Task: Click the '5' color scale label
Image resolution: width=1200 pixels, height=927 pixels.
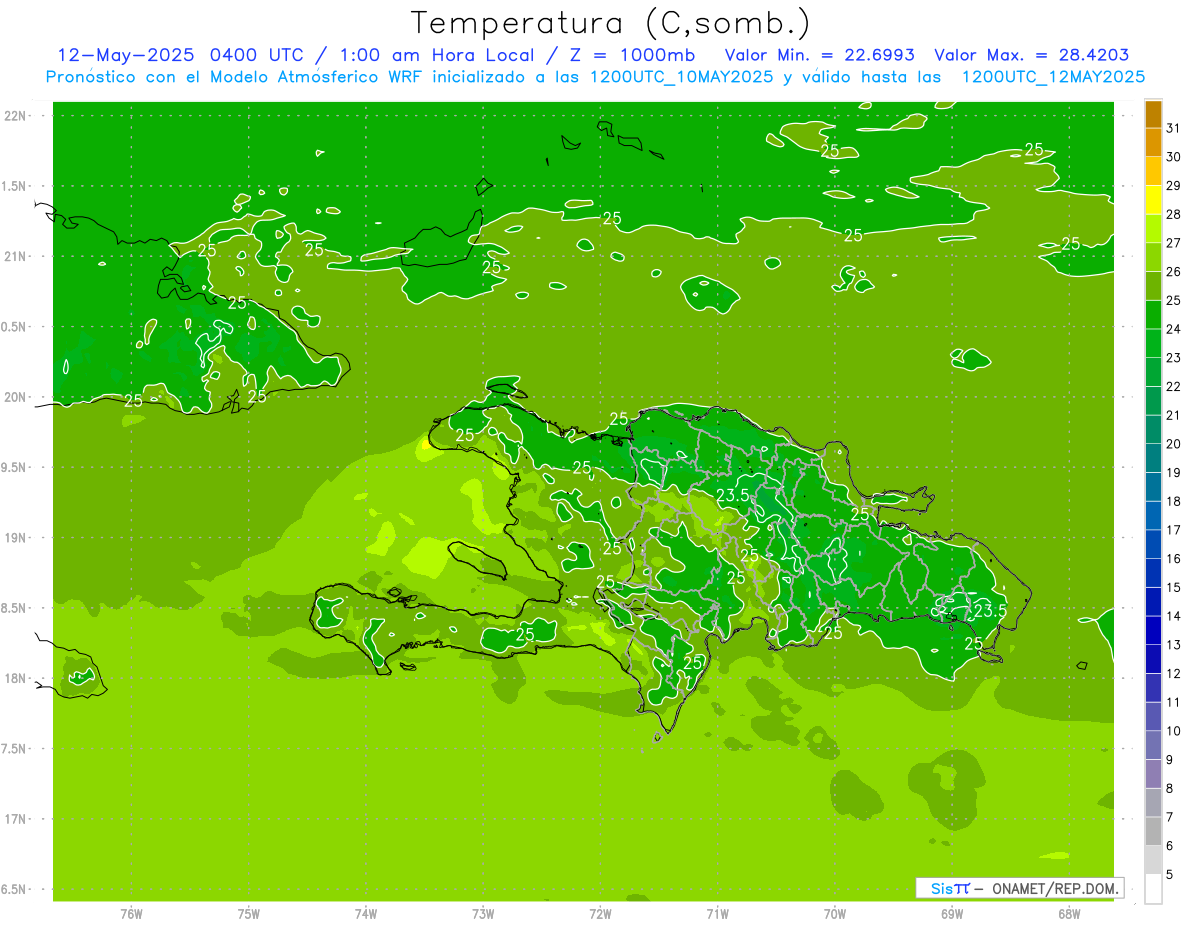Action: point(1170,874)
